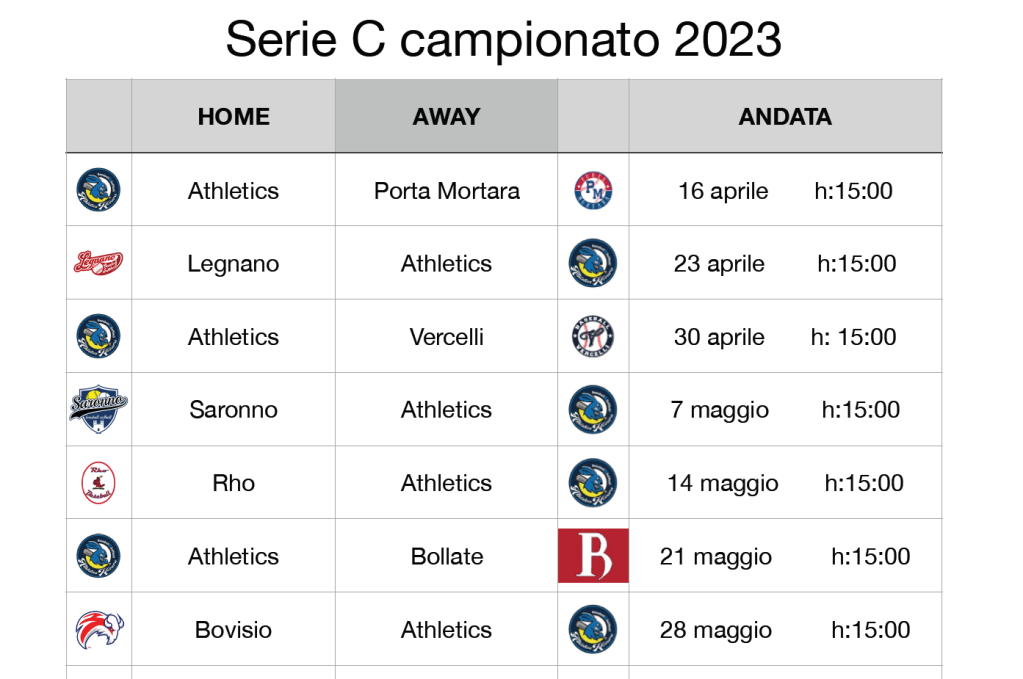This screenshot has width=1023, height=679.
Task: Select the AWAY column header
Action: [x=446, y=117]
